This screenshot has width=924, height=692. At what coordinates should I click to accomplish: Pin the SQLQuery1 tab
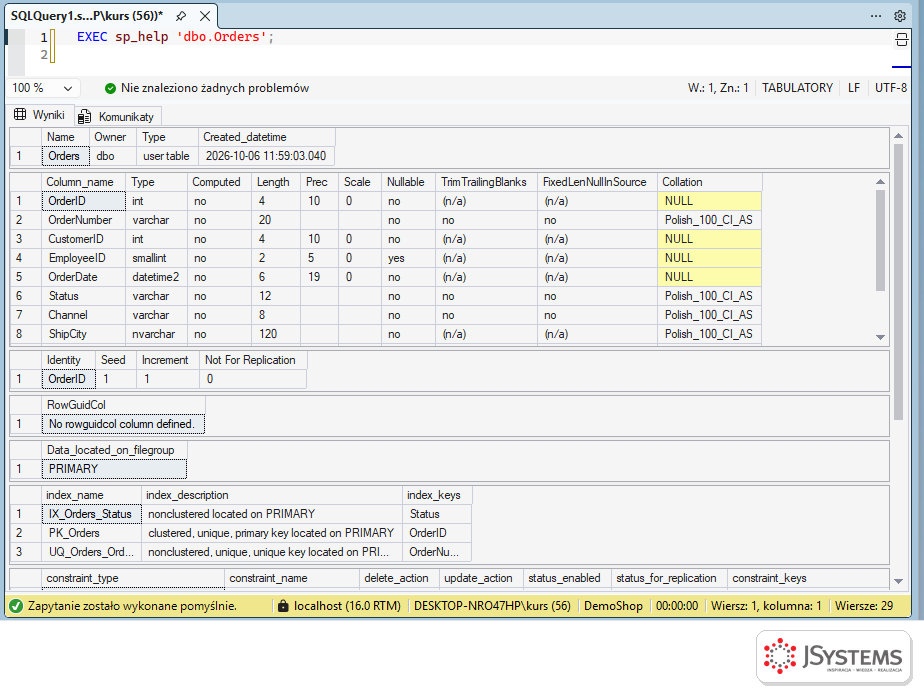181,16
